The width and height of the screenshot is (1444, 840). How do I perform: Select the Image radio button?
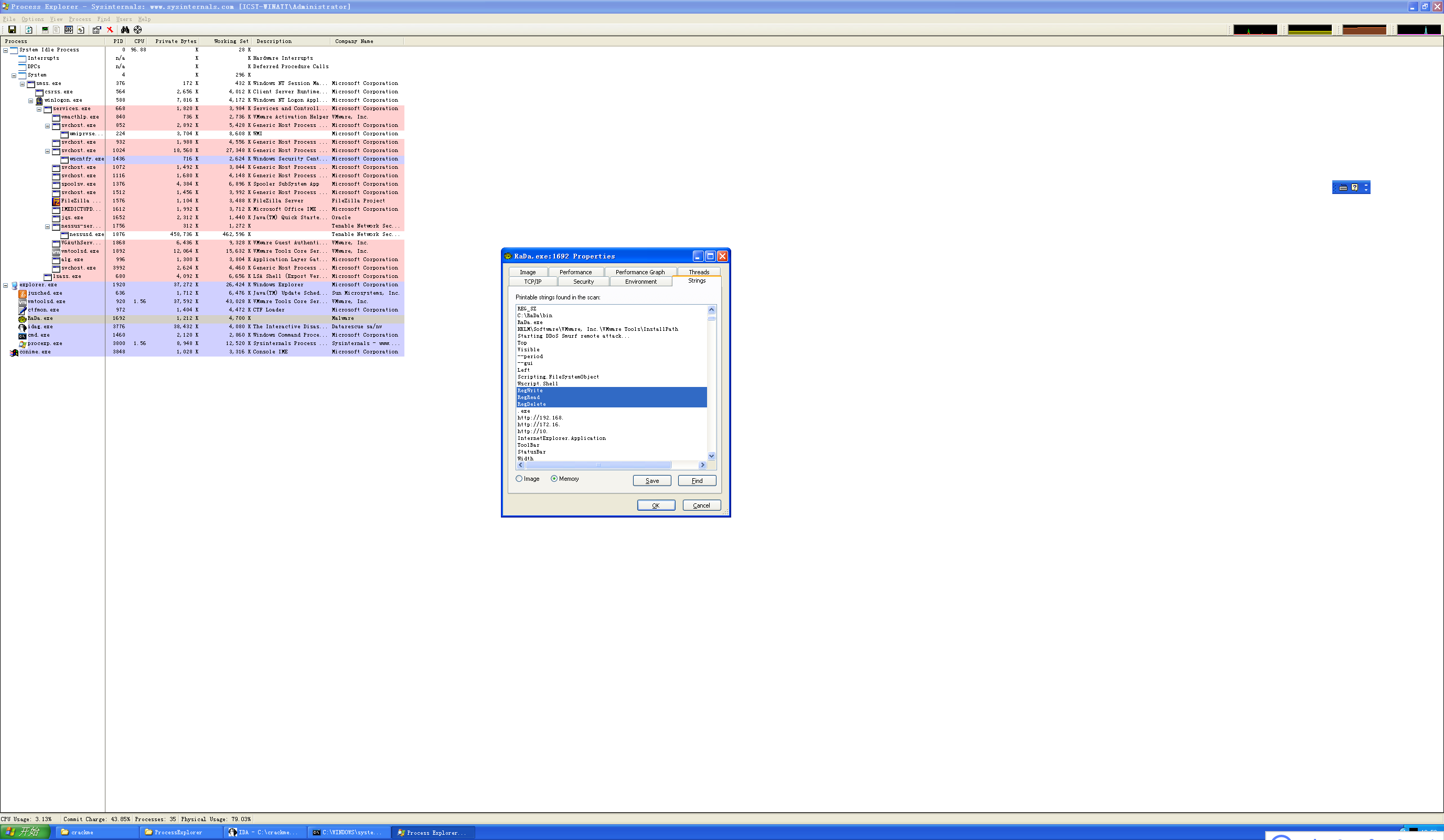pos(519,478)
